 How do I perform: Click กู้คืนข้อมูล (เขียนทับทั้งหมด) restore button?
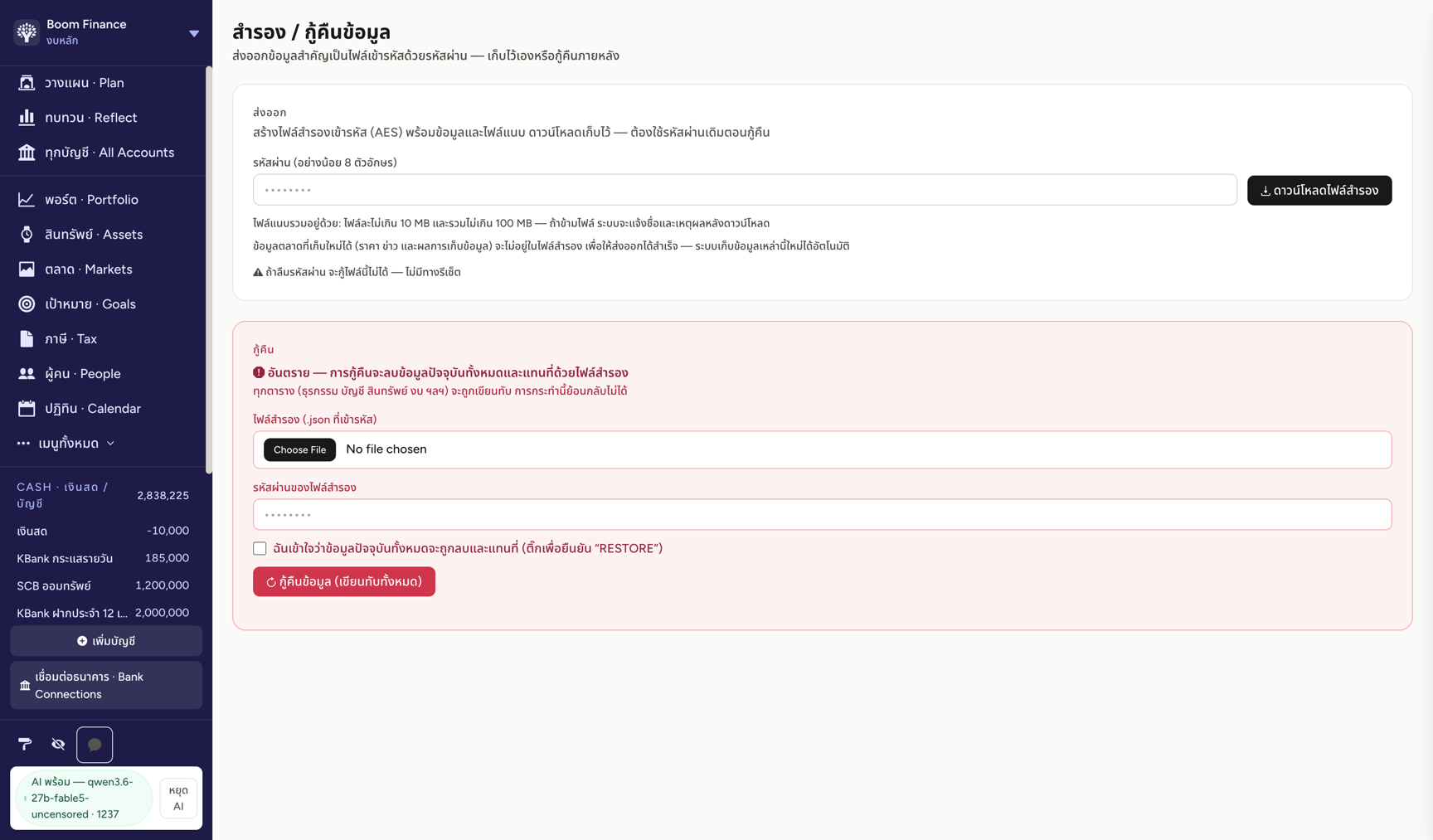[344, 581]
